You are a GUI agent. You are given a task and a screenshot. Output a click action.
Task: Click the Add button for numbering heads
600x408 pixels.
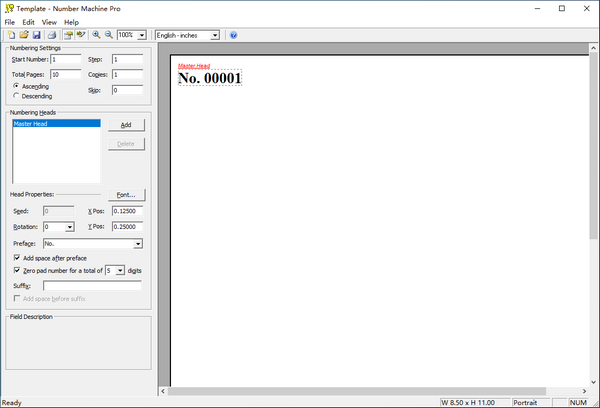coord(125,125)
